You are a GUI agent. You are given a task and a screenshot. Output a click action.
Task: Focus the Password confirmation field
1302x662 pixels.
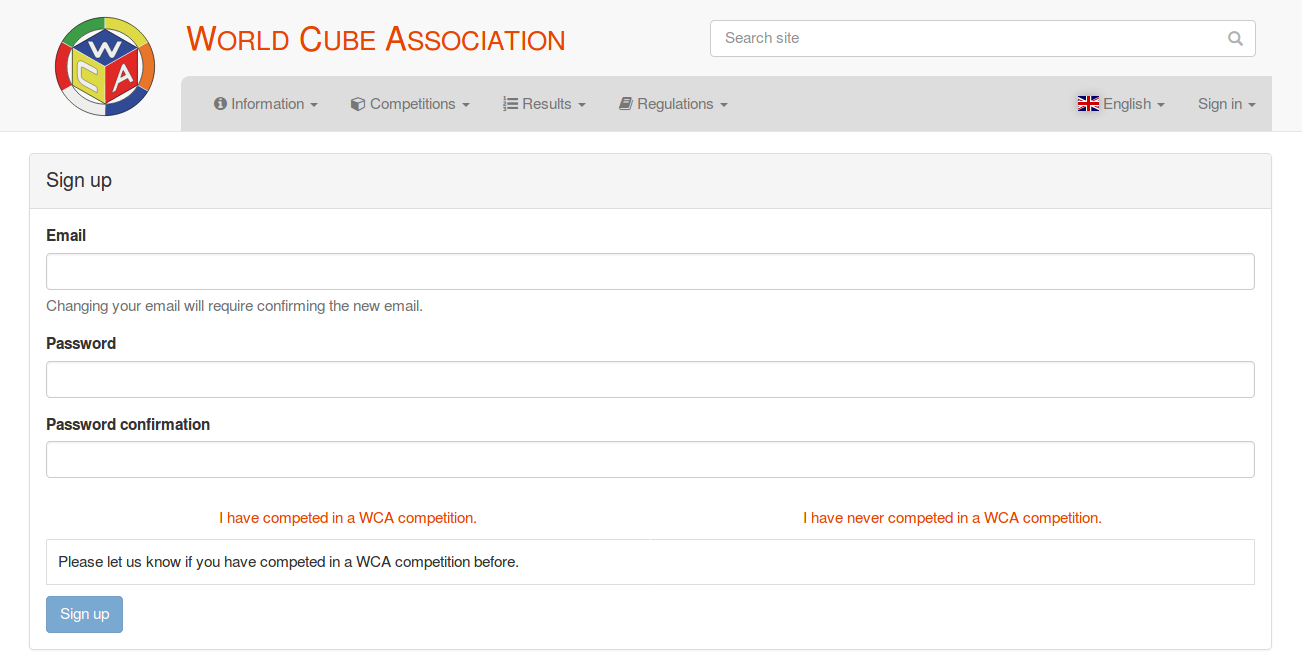pyautogui.click(x=650, y=460)
